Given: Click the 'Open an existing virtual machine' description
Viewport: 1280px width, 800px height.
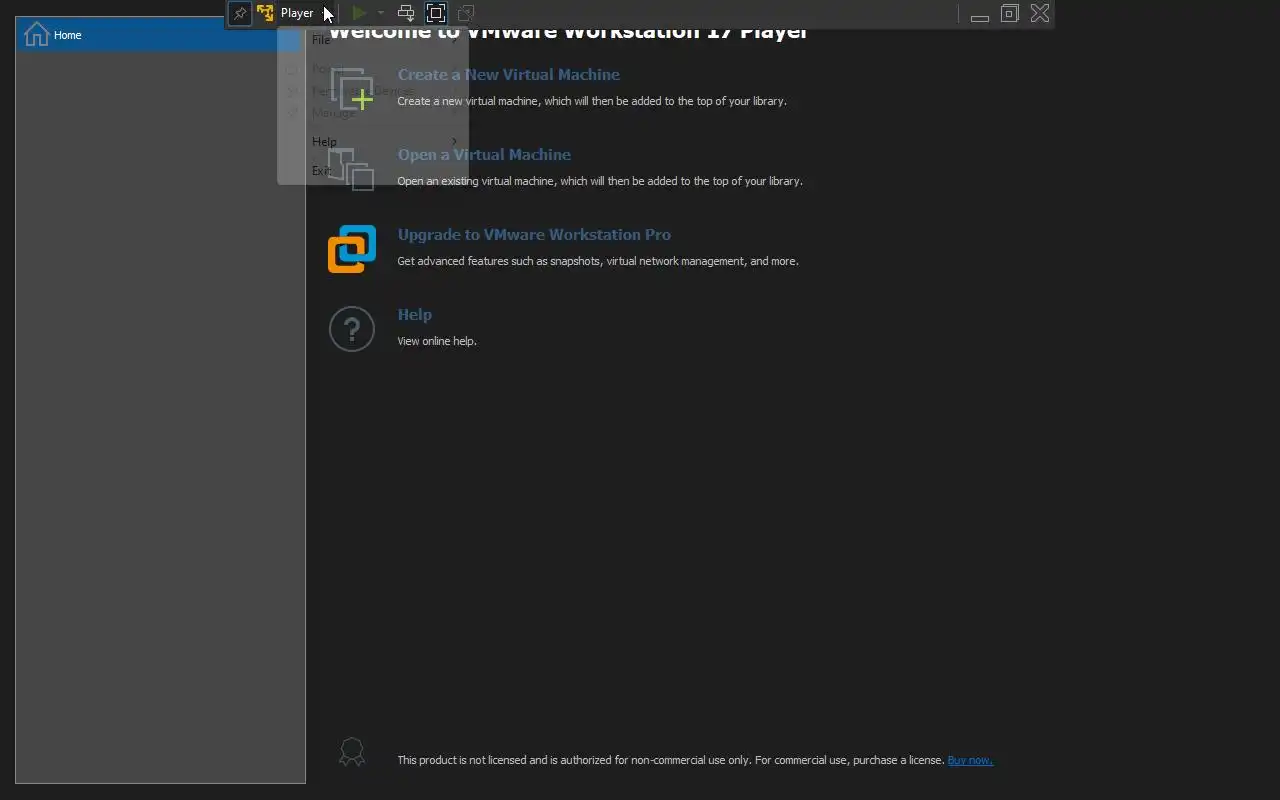Looking at the screenshot, I should [600, 181].
